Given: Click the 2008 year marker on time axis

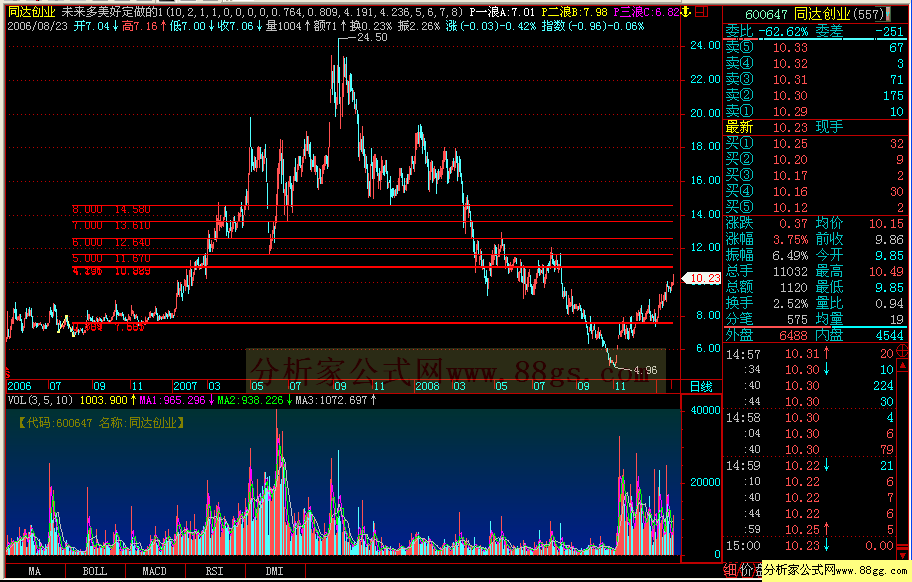Looking at the screenshot, I should (x=427, y=386).
